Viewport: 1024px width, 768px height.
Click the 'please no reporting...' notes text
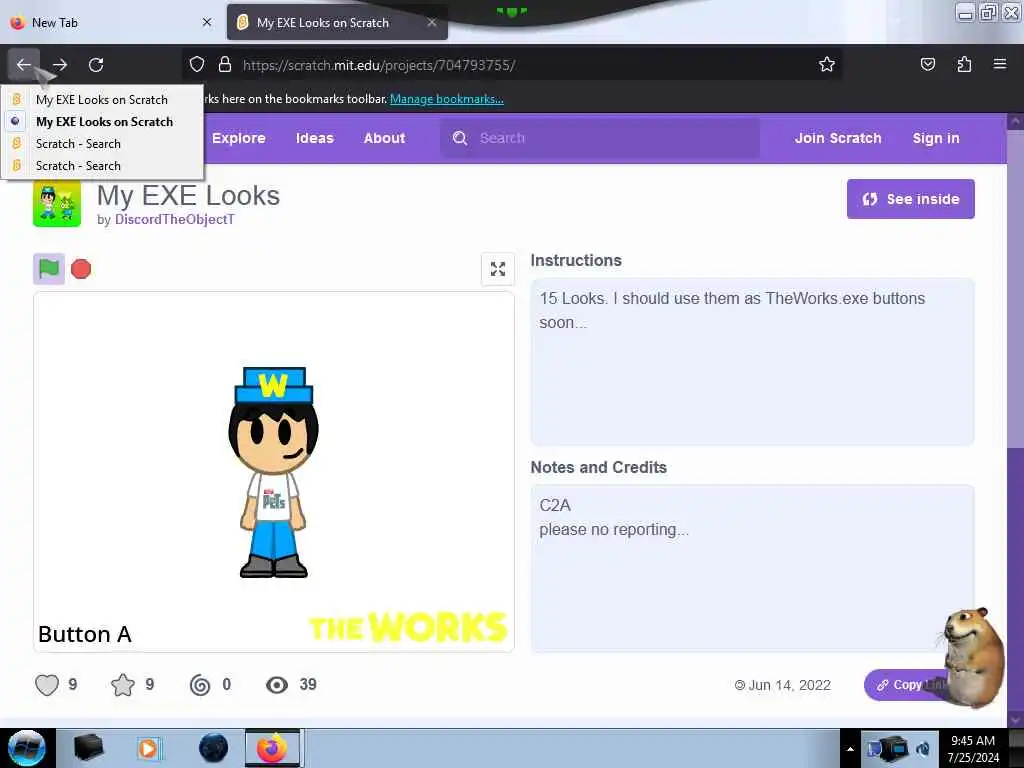[614, 529]
